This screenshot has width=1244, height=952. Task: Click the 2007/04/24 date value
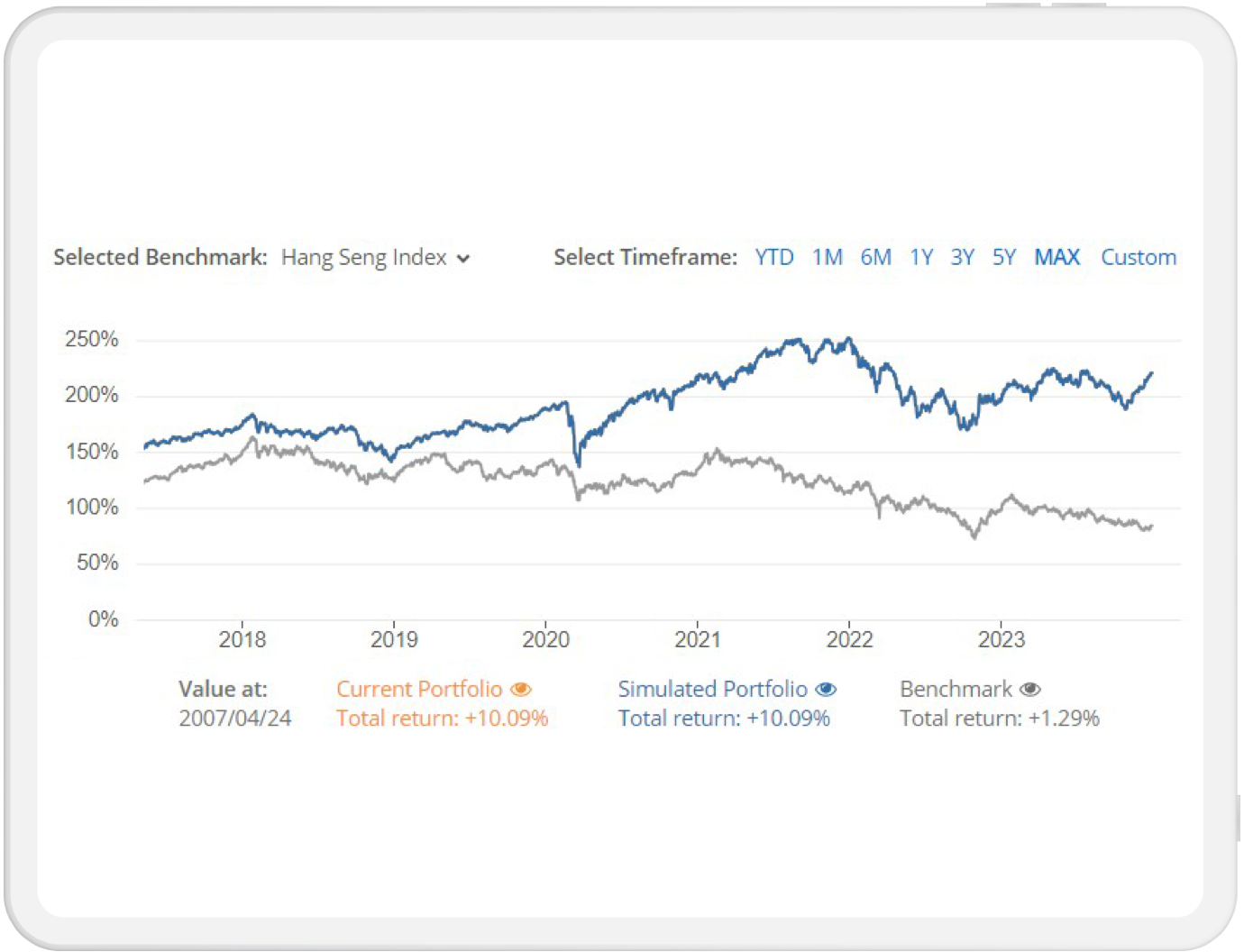point(235,719)
